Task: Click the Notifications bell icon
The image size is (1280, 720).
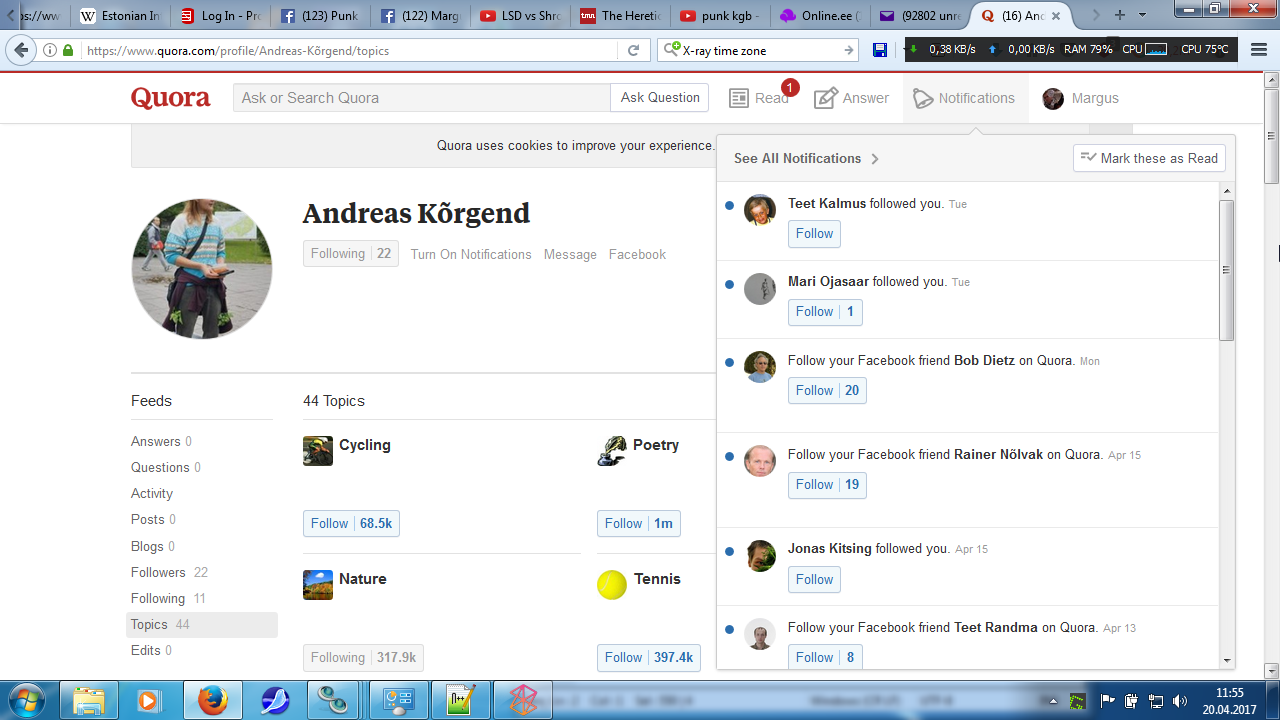Action: tap(922, 98)
